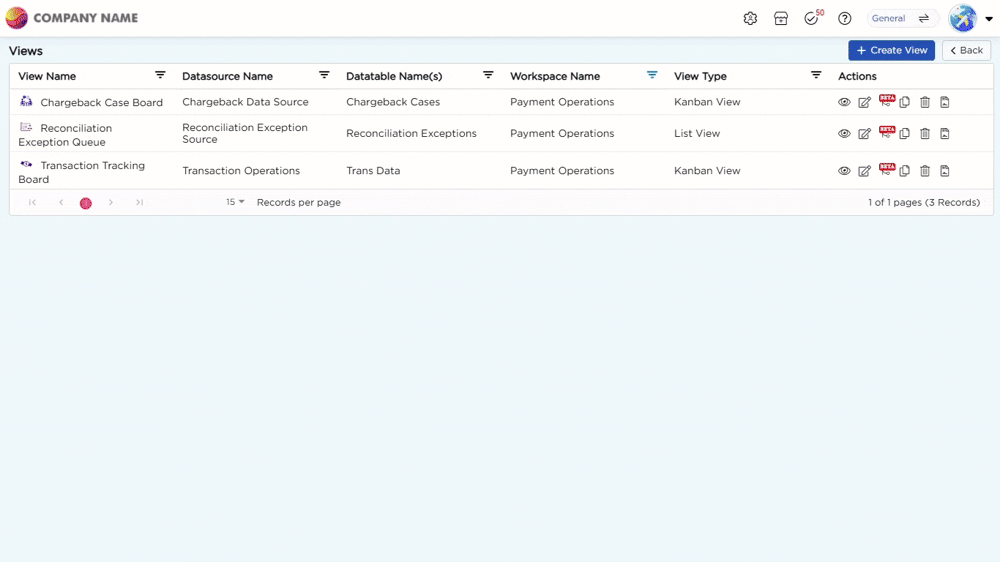Select 'Chargeback Case Board' view name
This screenshot has height=562, width=1000.
101,103
